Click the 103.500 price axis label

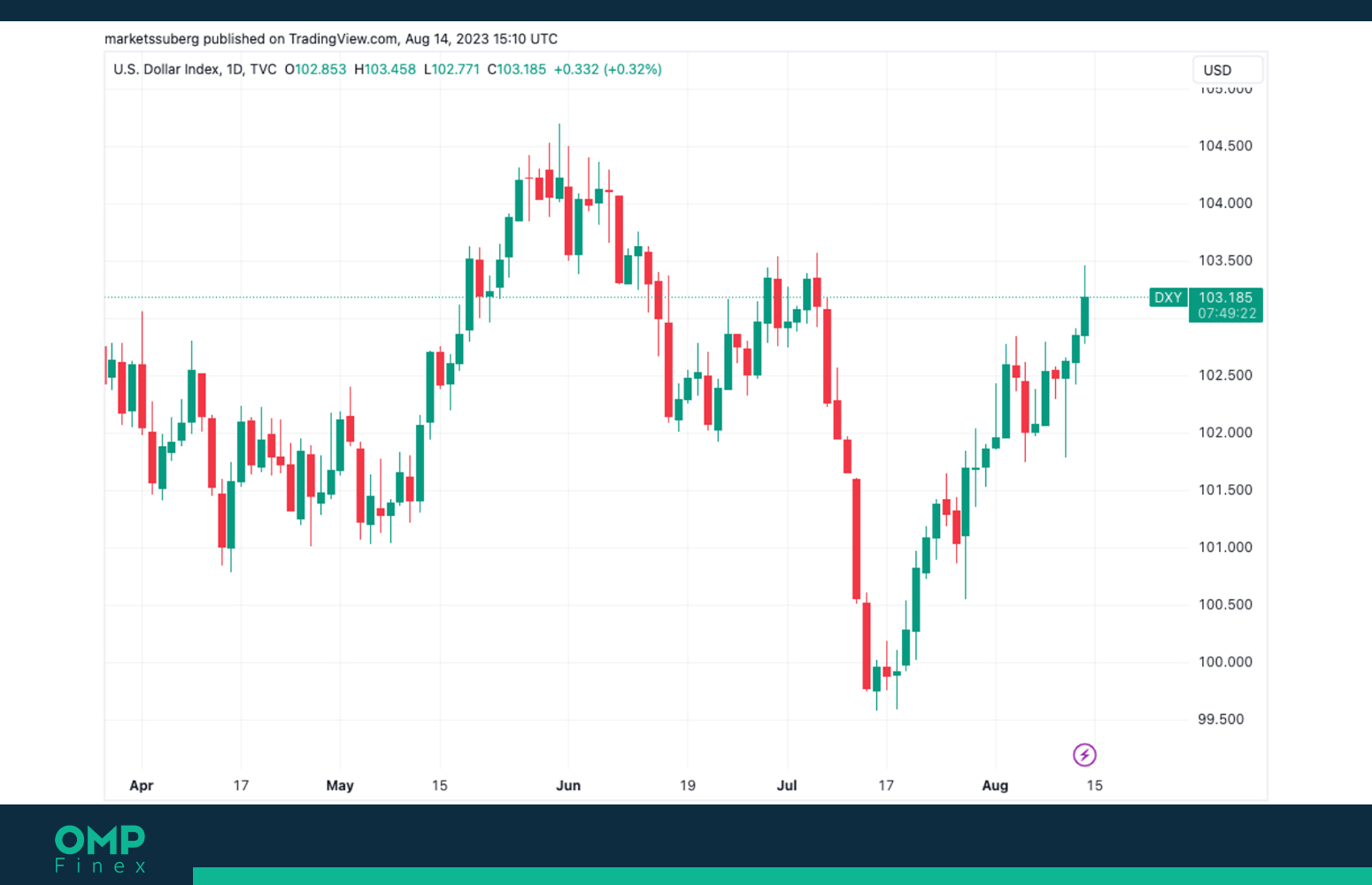click(1225, 261)
